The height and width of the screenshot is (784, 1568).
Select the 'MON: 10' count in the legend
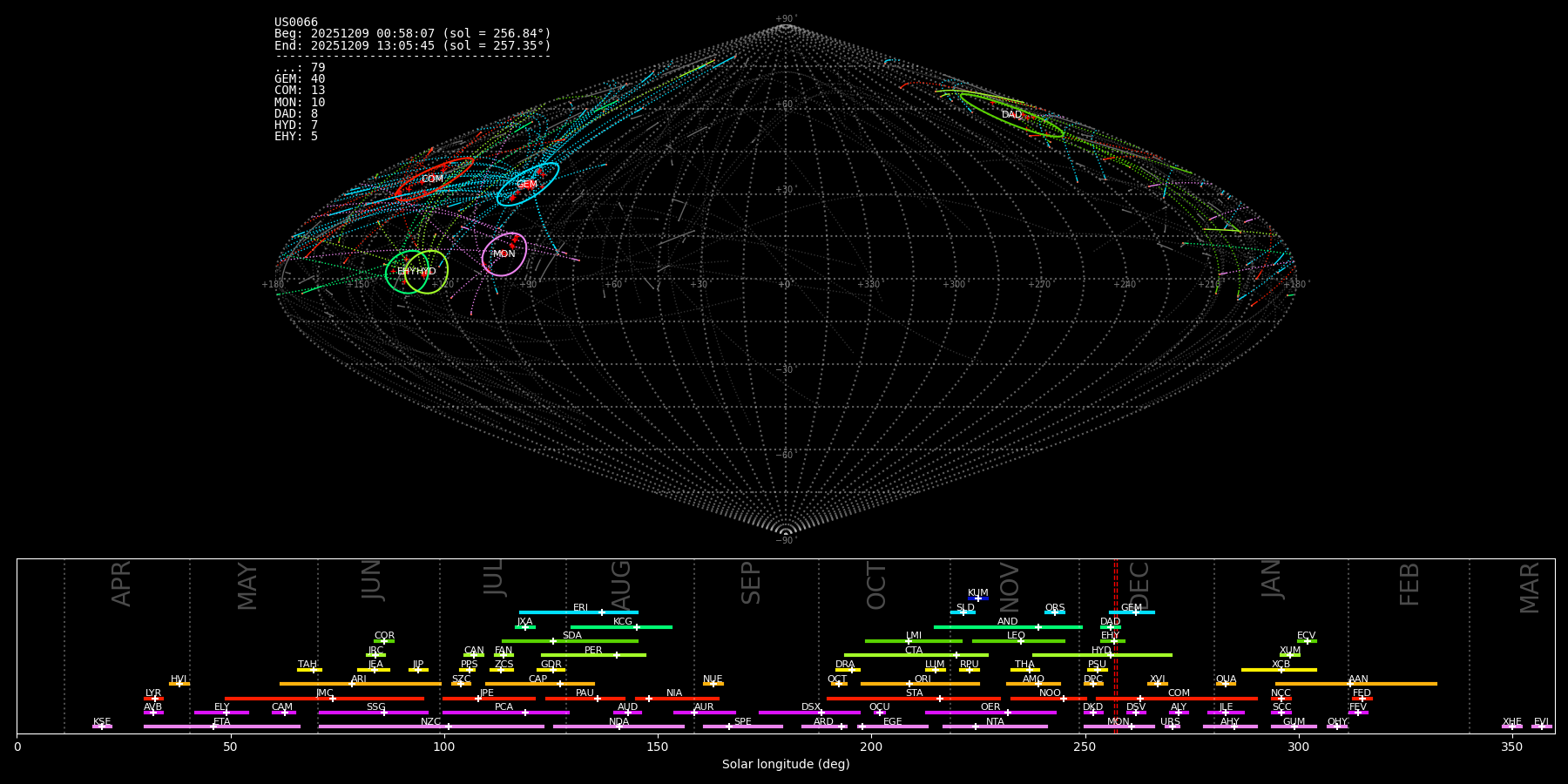(300, 103)
